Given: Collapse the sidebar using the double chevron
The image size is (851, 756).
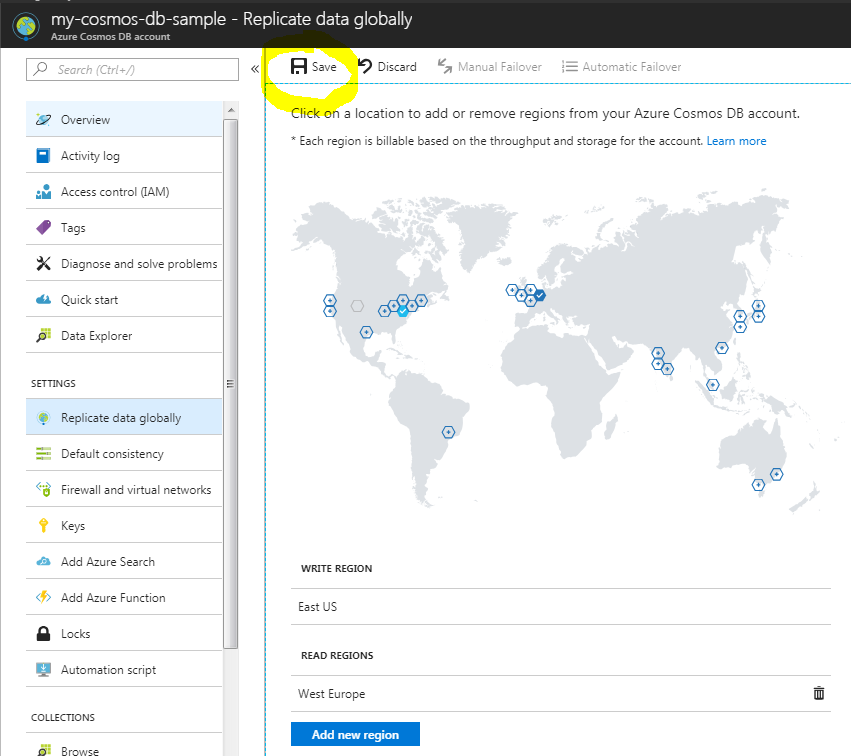Looking at the screenshot, I should coord(255,69).
